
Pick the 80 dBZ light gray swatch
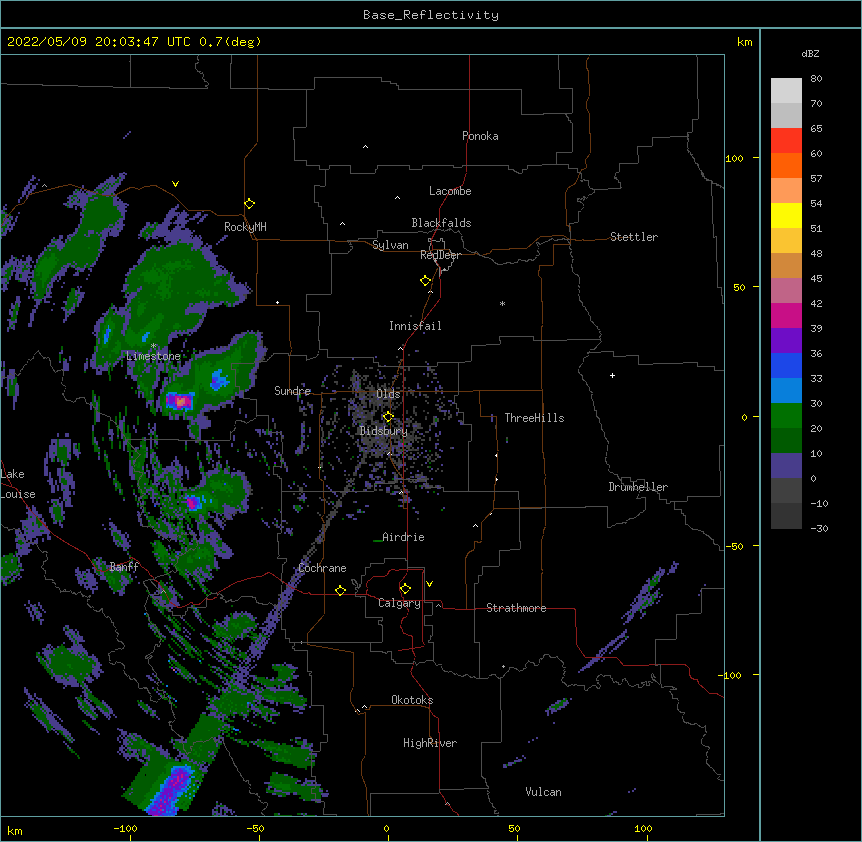pos(786,91)
